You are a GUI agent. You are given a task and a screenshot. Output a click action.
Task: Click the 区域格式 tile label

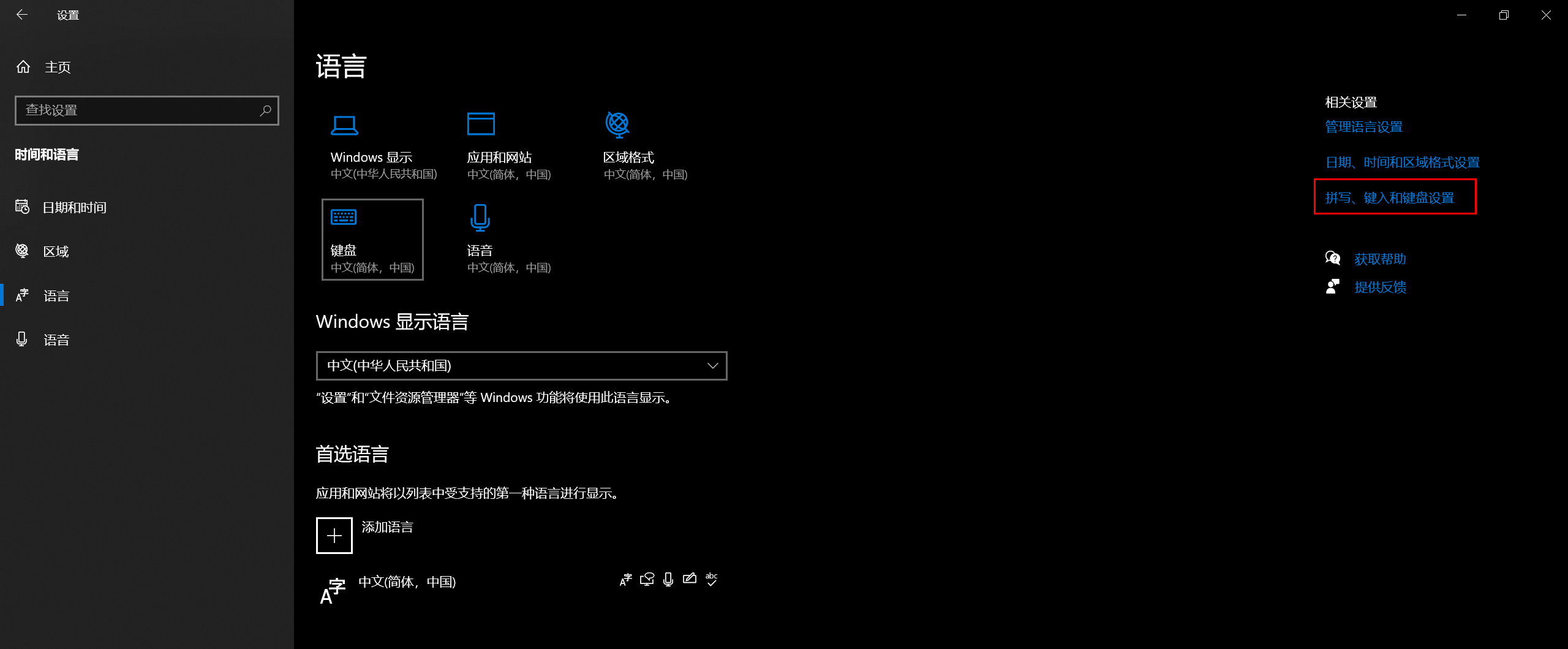pos(628,158)
